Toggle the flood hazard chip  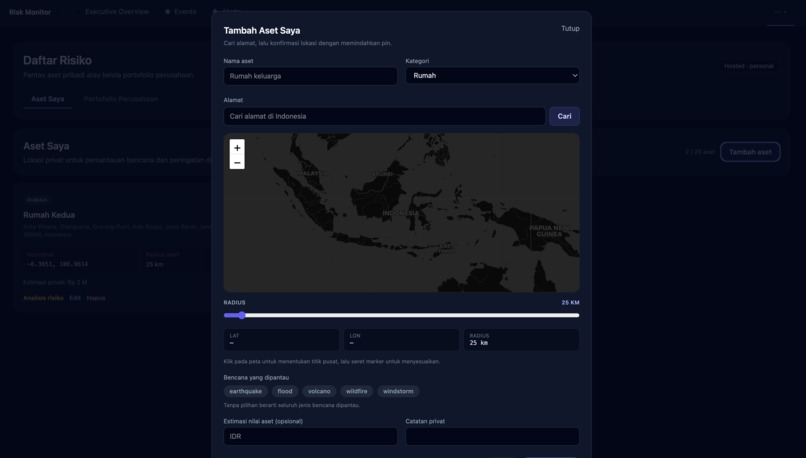[285, 391]
